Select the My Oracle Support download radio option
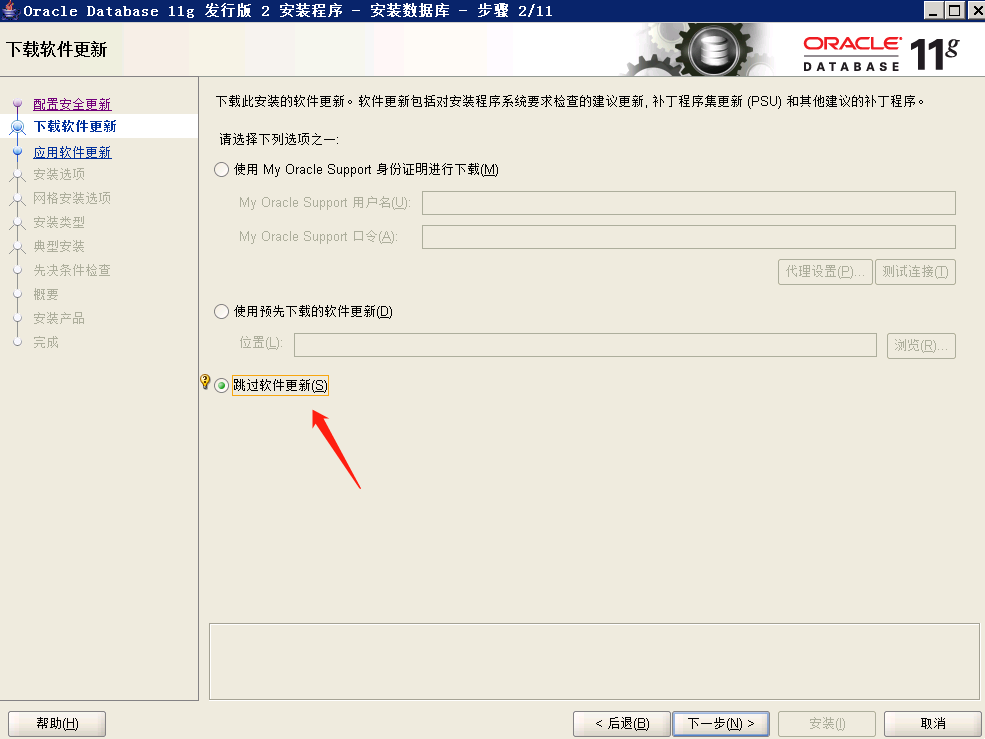Viewport: 985px width, 739px height. click(x=221, y=170)
